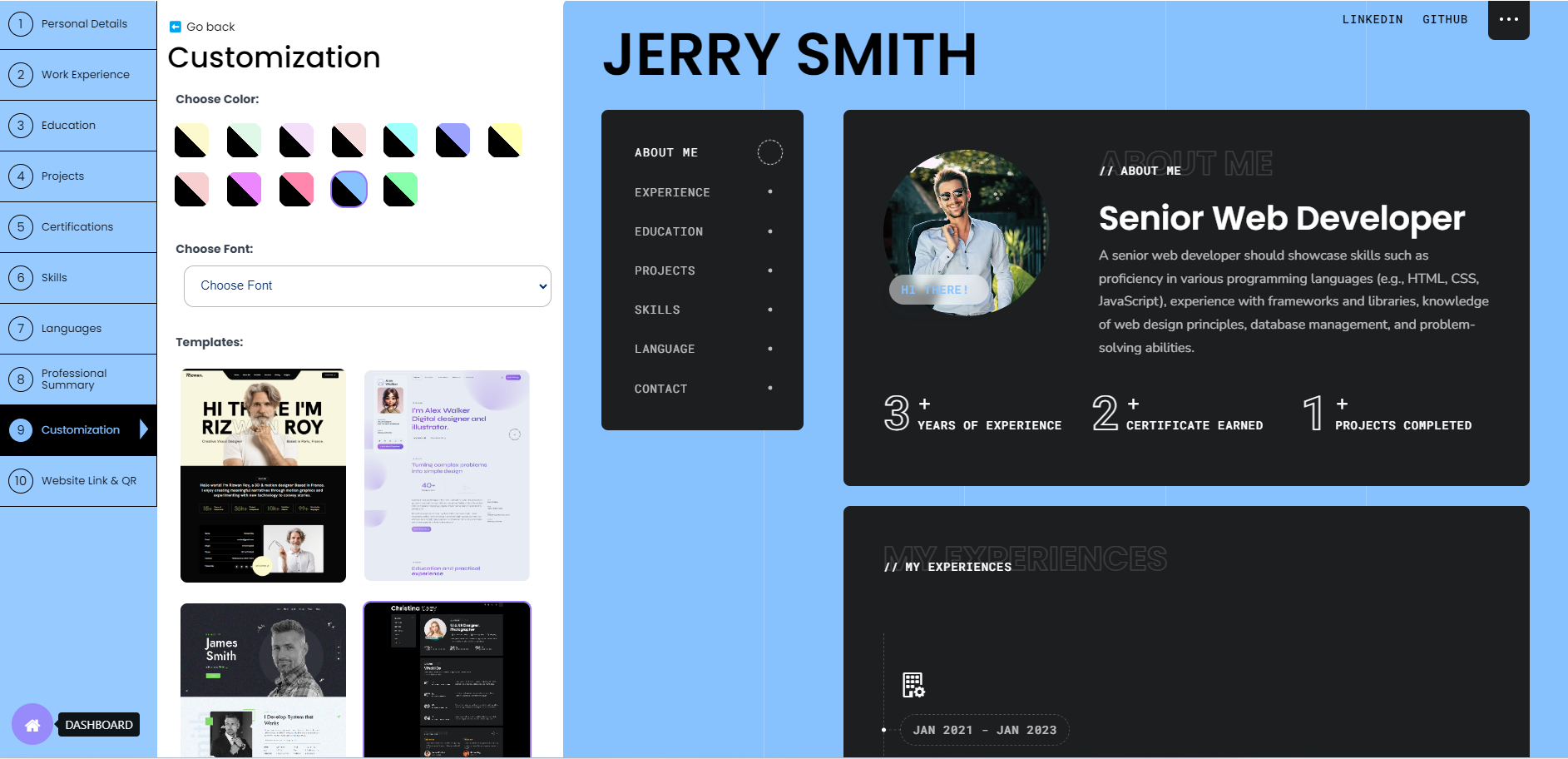Open the GitHub link in preview header
Image resolution: width=1568 pixels, height=759 pixels.
pos(1444,19)
